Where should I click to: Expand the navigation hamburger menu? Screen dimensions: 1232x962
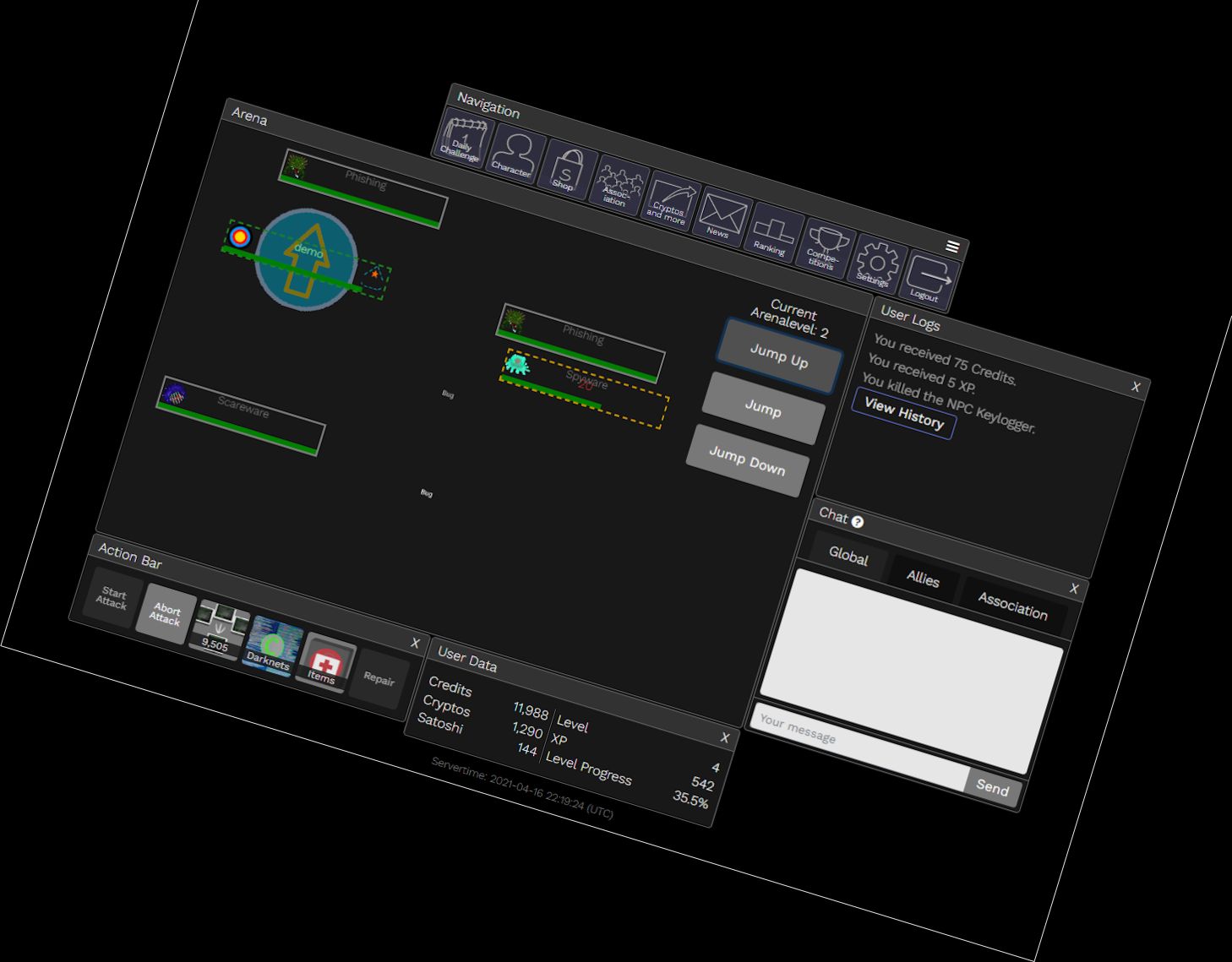point(952,247)
